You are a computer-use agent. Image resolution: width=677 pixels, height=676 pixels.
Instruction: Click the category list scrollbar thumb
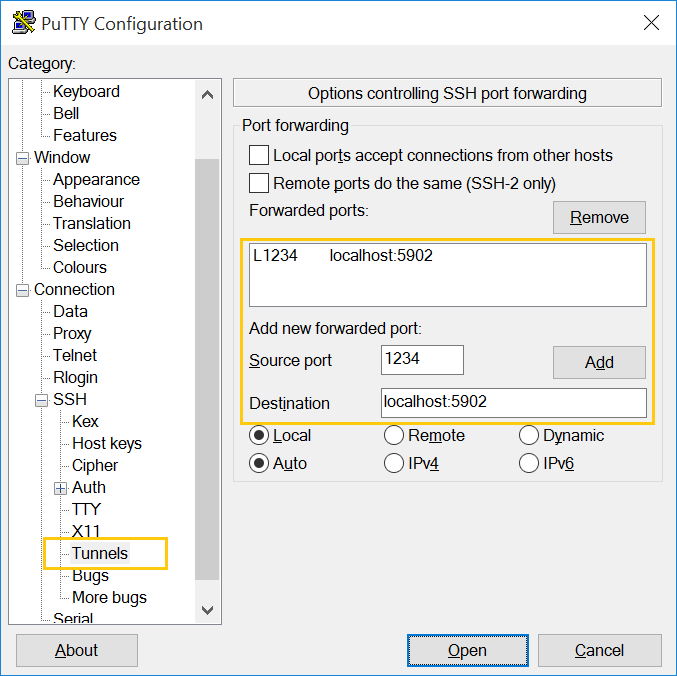click(207, 369)
